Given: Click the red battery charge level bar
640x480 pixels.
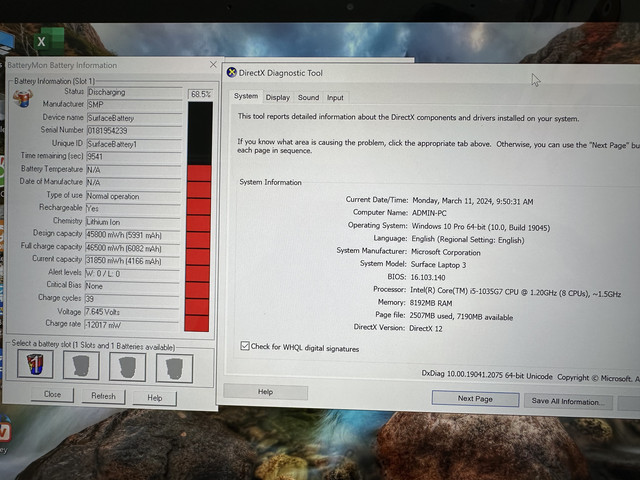Looking at the screenshot, I should [198, 248].
